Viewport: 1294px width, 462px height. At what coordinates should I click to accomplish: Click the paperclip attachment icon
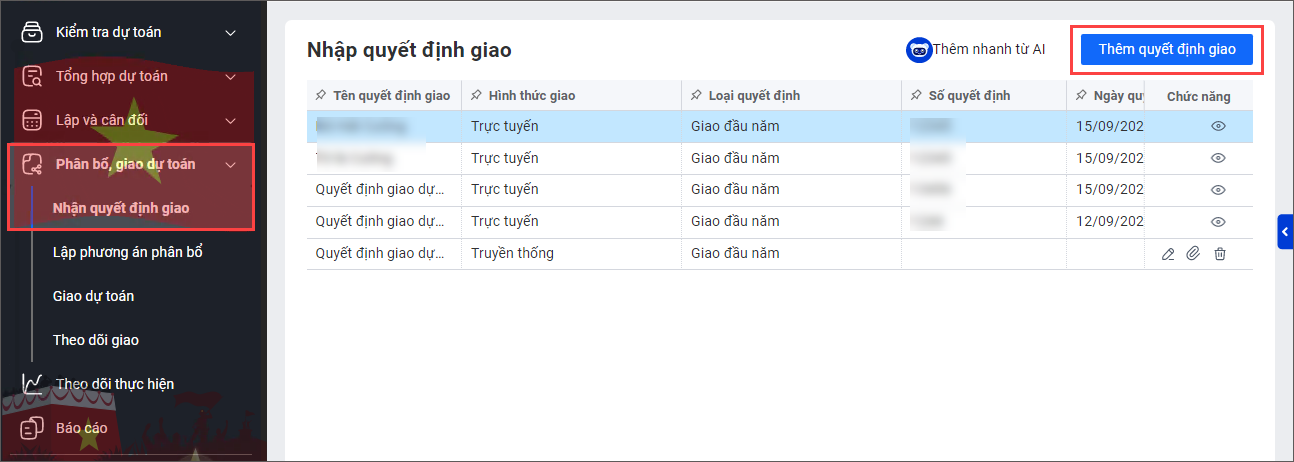[x=1193, y=254]
